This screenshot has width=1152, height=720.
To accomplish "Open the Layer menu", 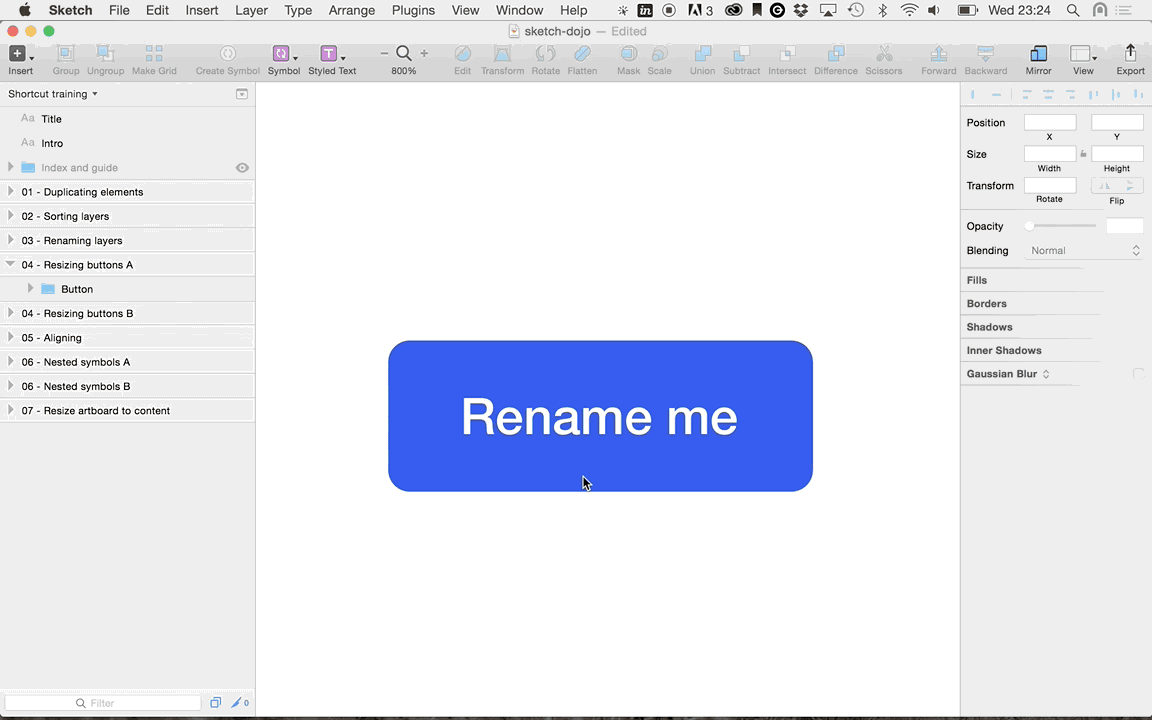I will pyautogui.click(x=251, y=10).
